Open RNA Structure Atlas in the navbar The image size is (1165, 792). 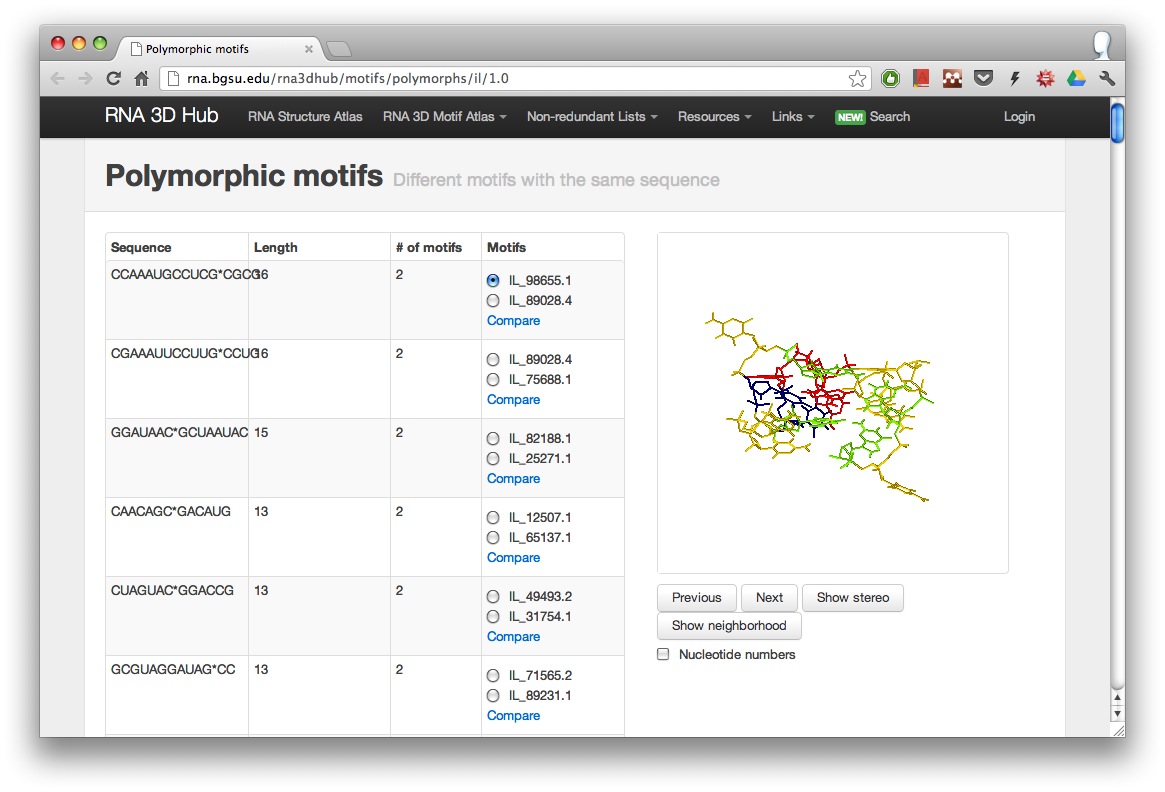[305, 117]
